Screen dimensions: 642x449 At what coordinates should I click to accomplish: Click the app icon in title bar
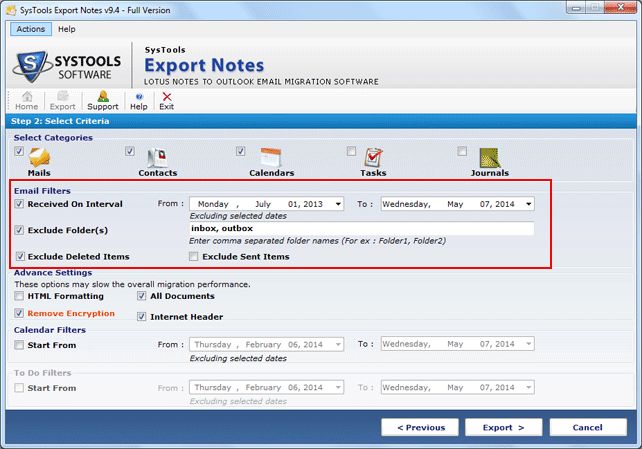[11, 10]
